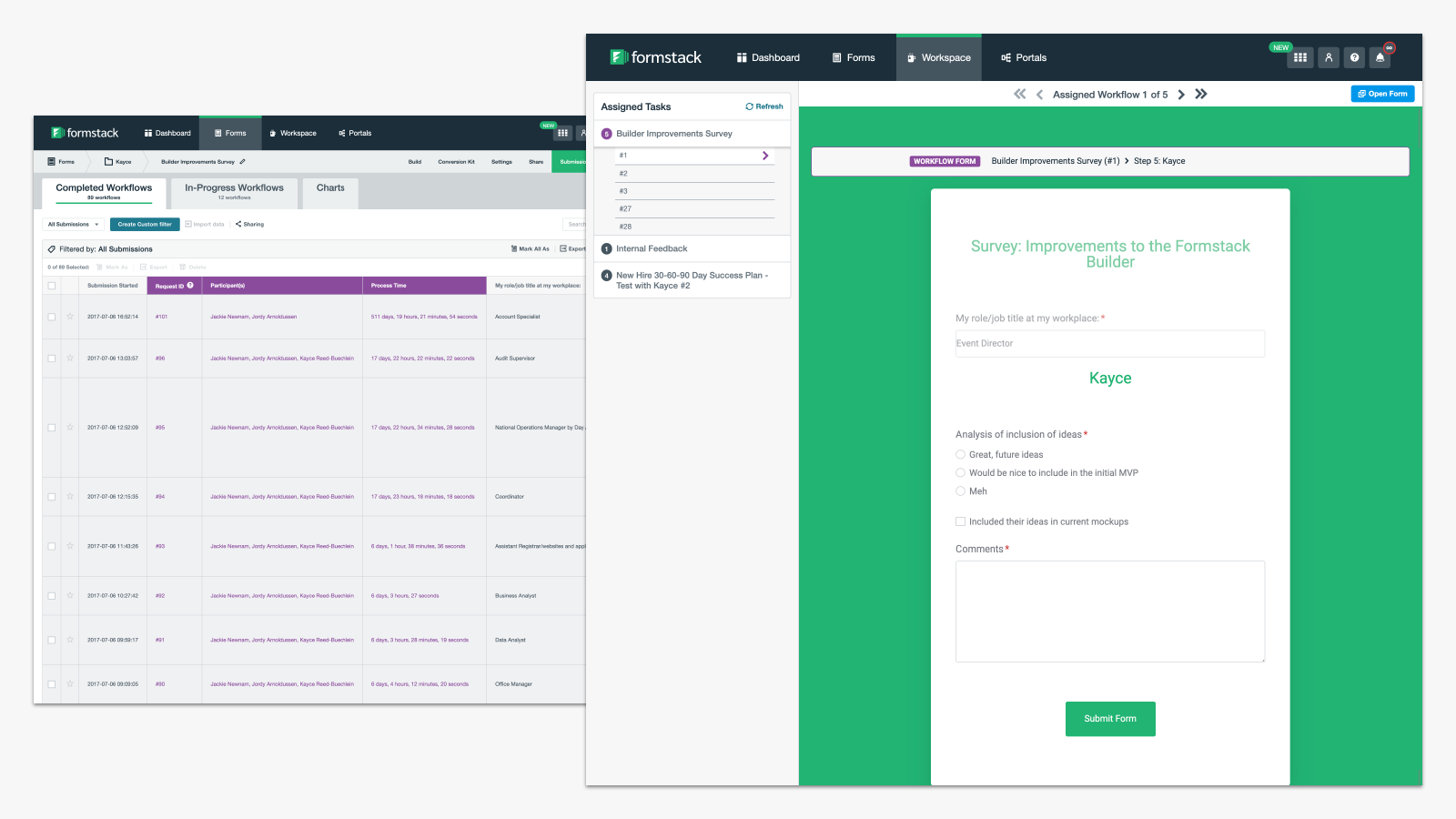Click Export in the filter bar
The height and width of the screenshot is (819, 1456).
[x=573, y=248]
